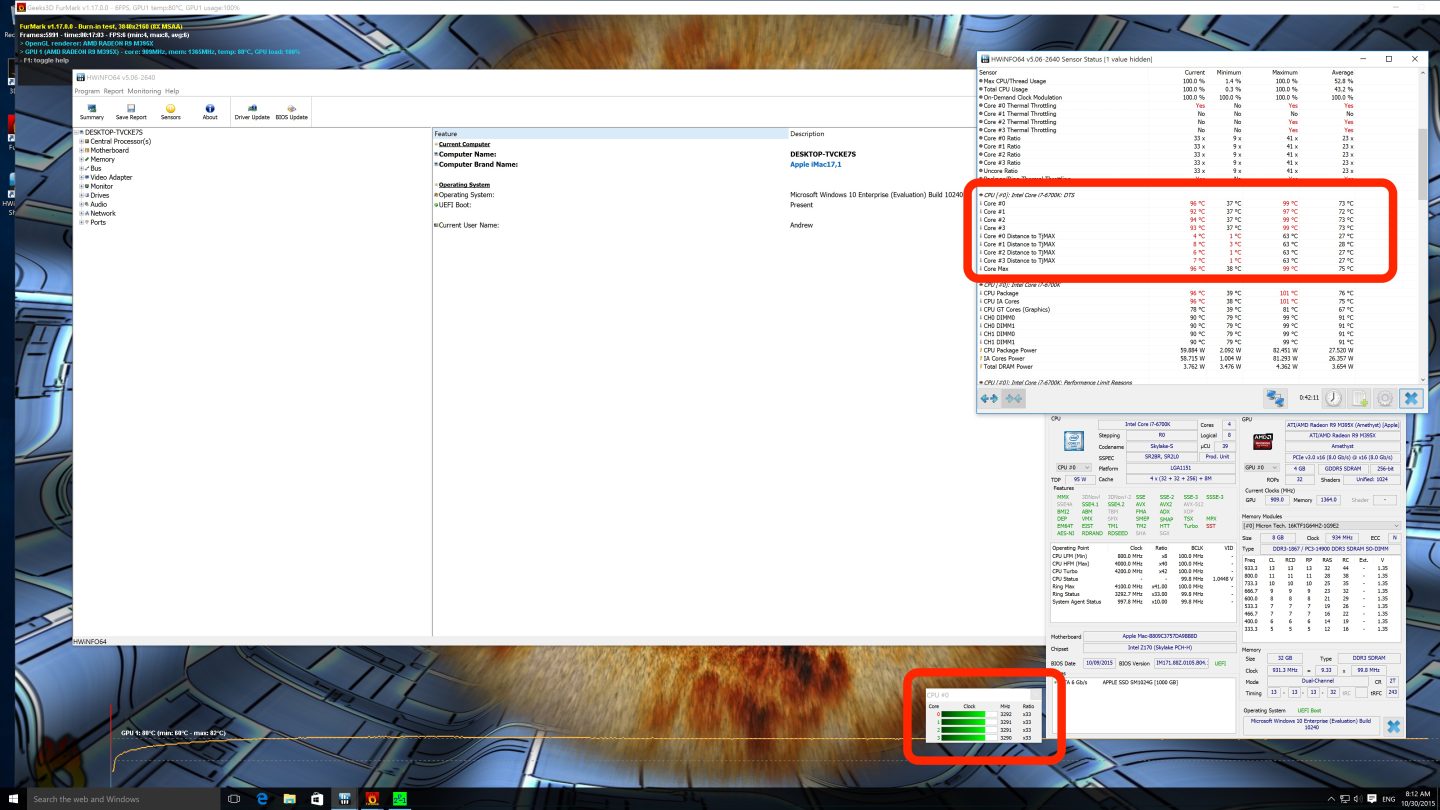Open the Monitoring menu

pyautogui.click(x=144, y=91)
